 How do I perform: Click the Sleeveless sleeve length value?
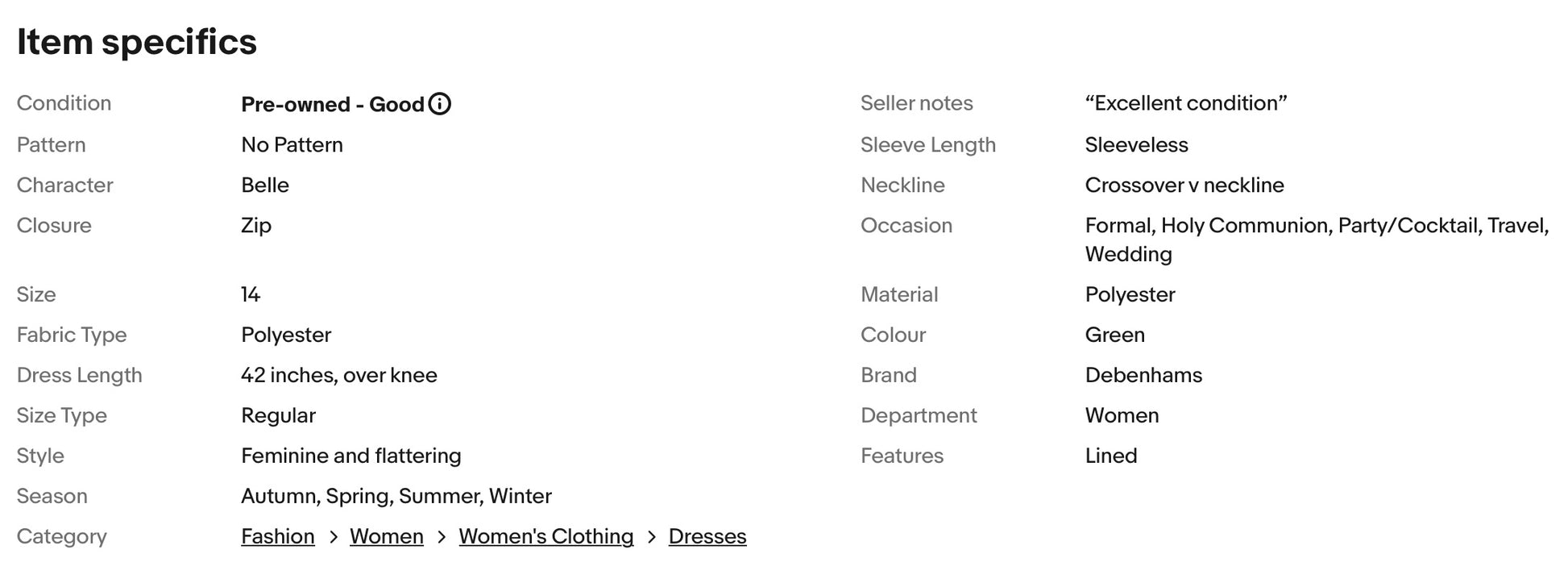pyautogui.click(x=1136, y=144)
